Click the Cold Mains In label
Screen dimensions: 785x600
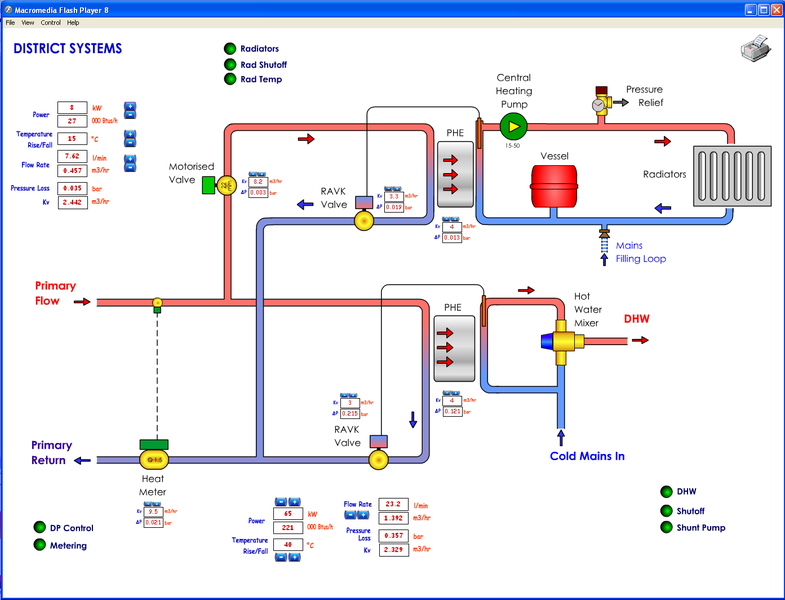587,456
